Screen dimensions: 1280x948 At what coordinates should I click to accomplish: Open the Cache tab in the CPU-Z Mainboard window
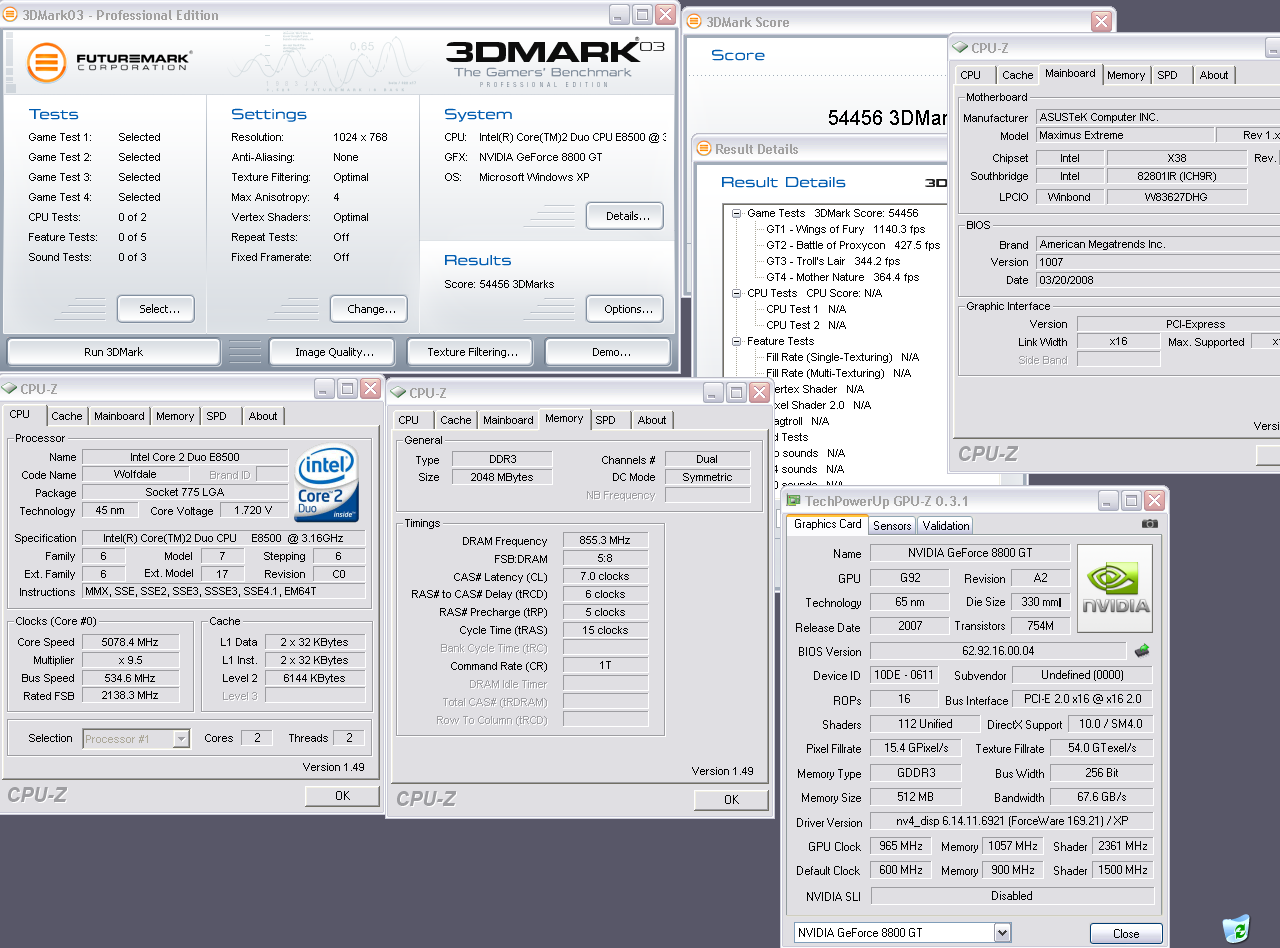click(1018, 75)
